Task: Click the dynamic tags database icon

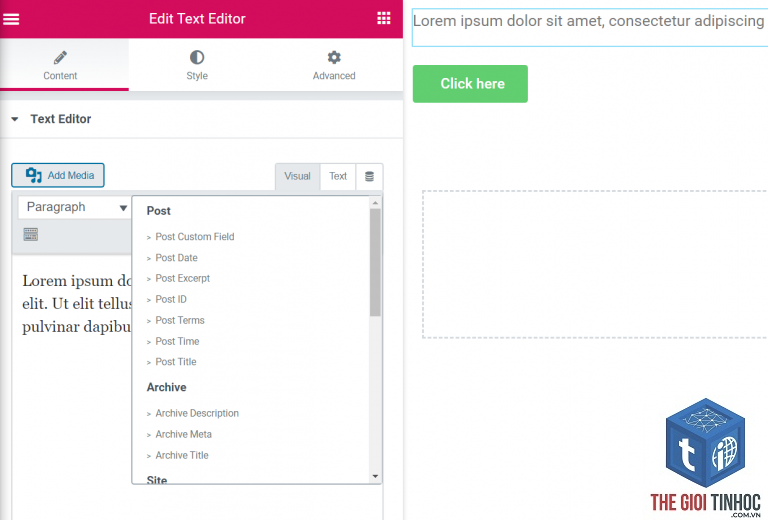Action: pyautogui.click(x=369, y=177)
